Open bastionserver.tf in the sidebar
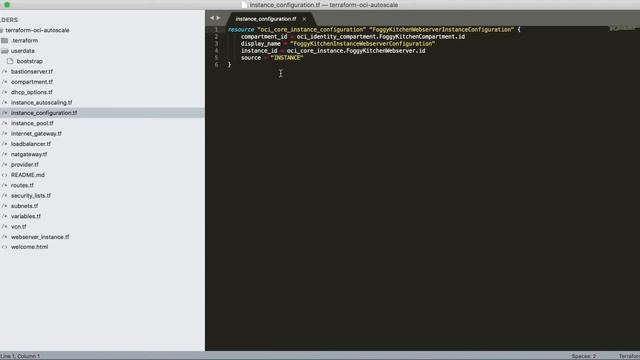This screenshot has height=360, width=640. pyautogui.click(x=32, y=71)
